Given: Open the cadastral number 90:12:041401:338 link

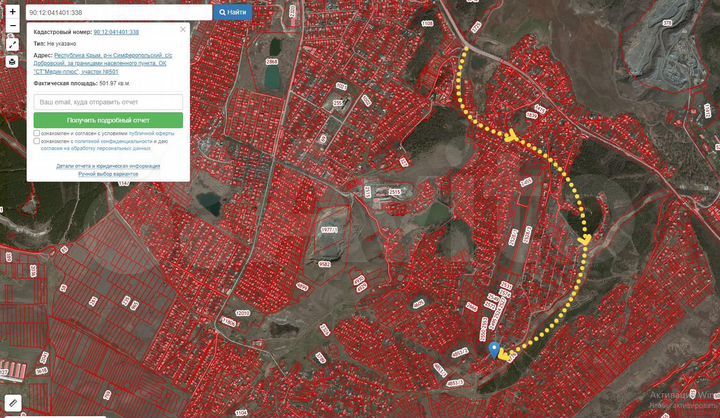Looking at the screenshot, I should click(116, 32).
